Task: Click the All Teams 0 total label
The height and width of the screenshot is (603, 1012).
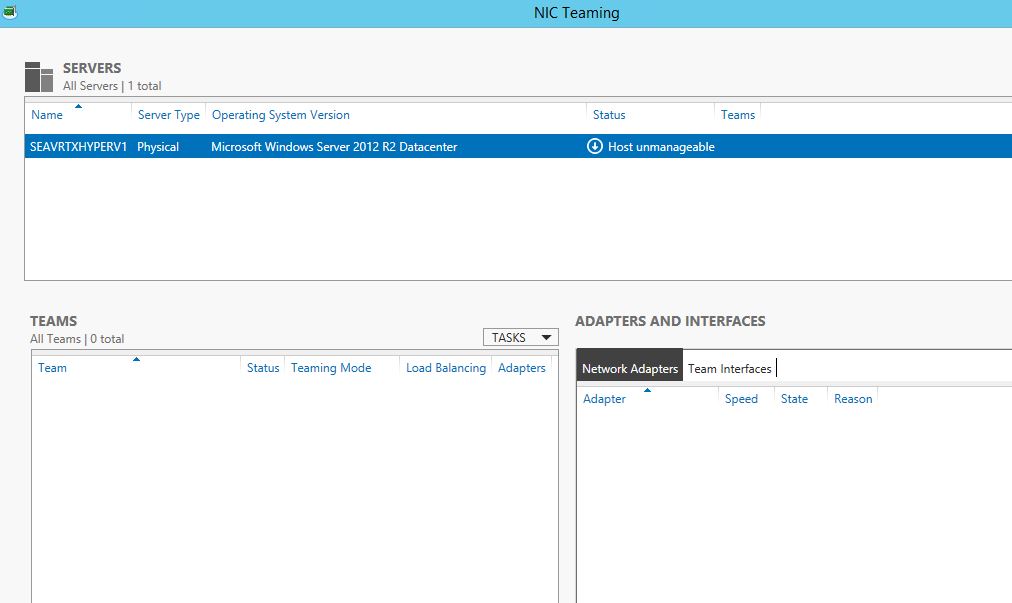Action: point(77,339)
